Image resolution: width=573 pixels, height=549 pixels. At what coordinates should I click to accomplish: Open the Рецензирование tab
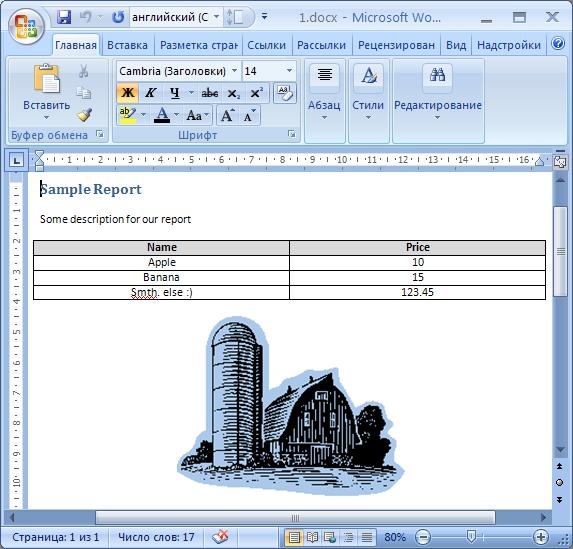(396, 45)
